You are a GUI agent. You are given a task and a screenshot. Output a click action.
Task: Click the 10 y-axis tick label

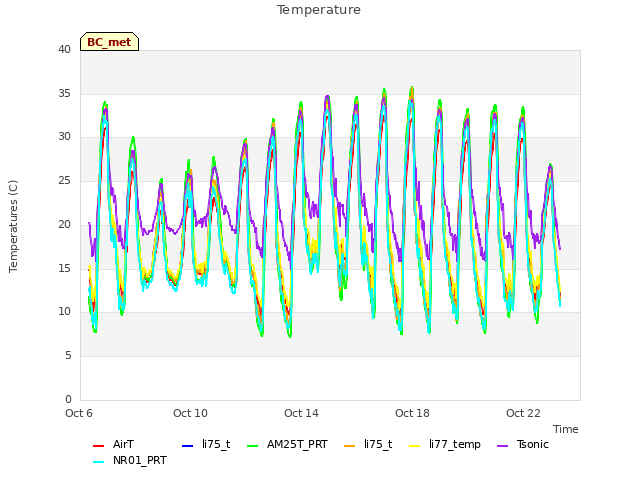[x=64, y=312]
